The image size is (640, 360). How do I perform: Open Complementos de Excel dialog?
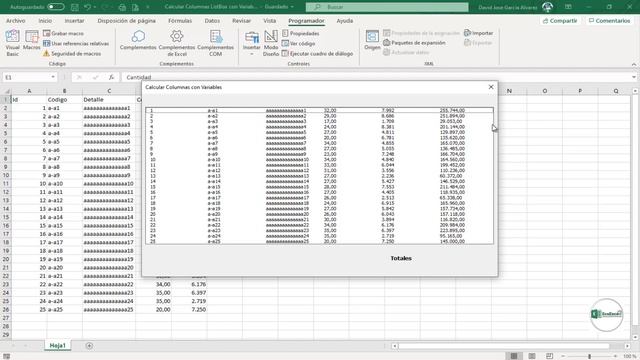[x=177, y=42]
